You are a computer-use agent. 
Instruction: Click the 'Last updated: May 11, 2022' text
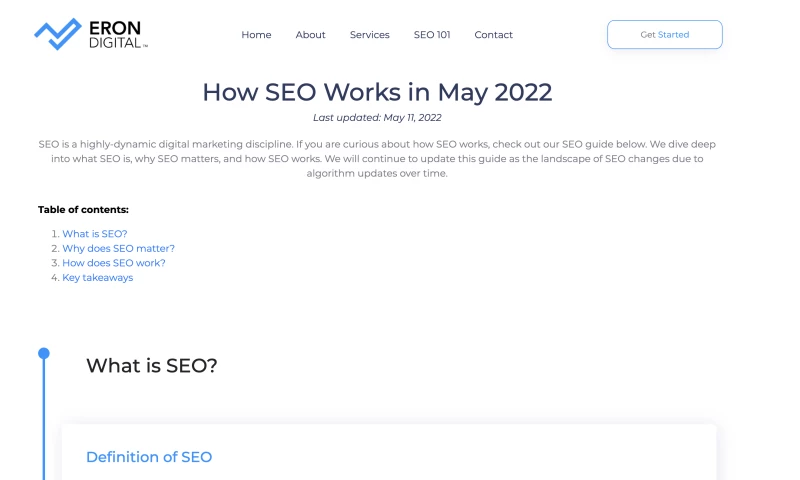tap(377, 118)
